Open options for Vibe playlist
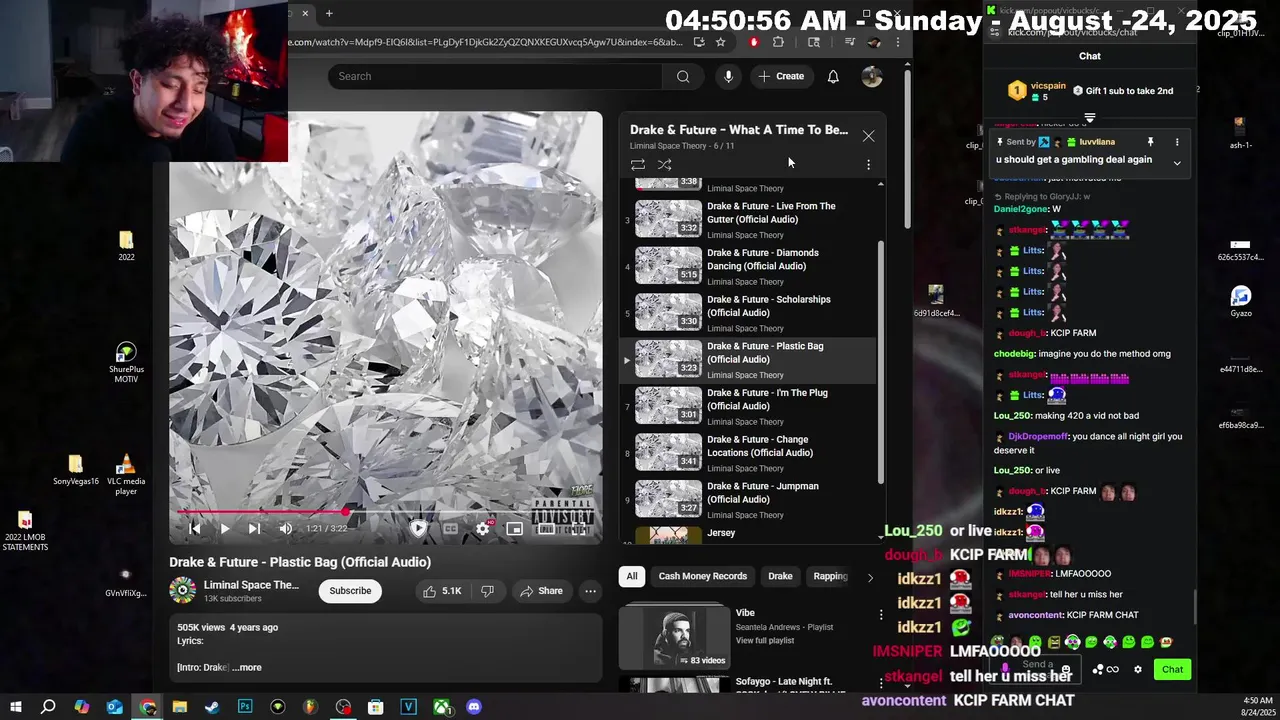Screen dimensions: 1280x720 click(881, 614)
